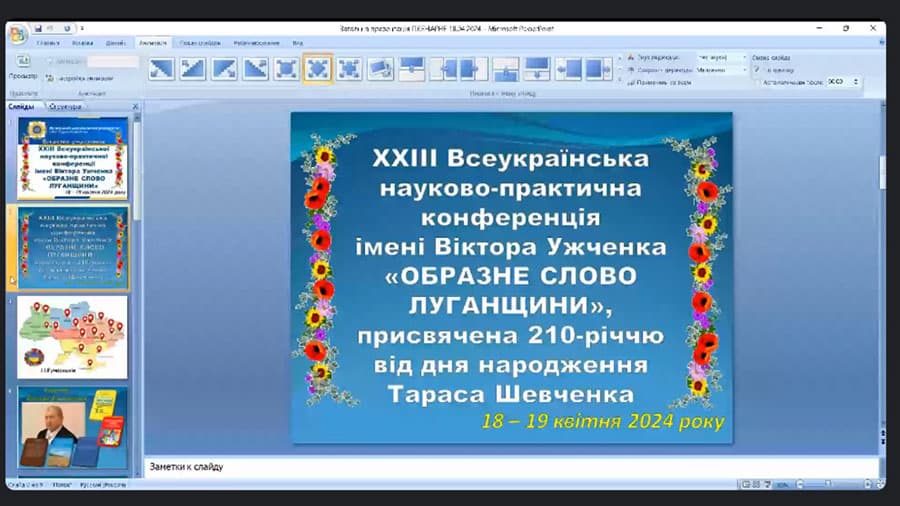
Task: Apply the transition with upward arrow
Action: point(506,69)
